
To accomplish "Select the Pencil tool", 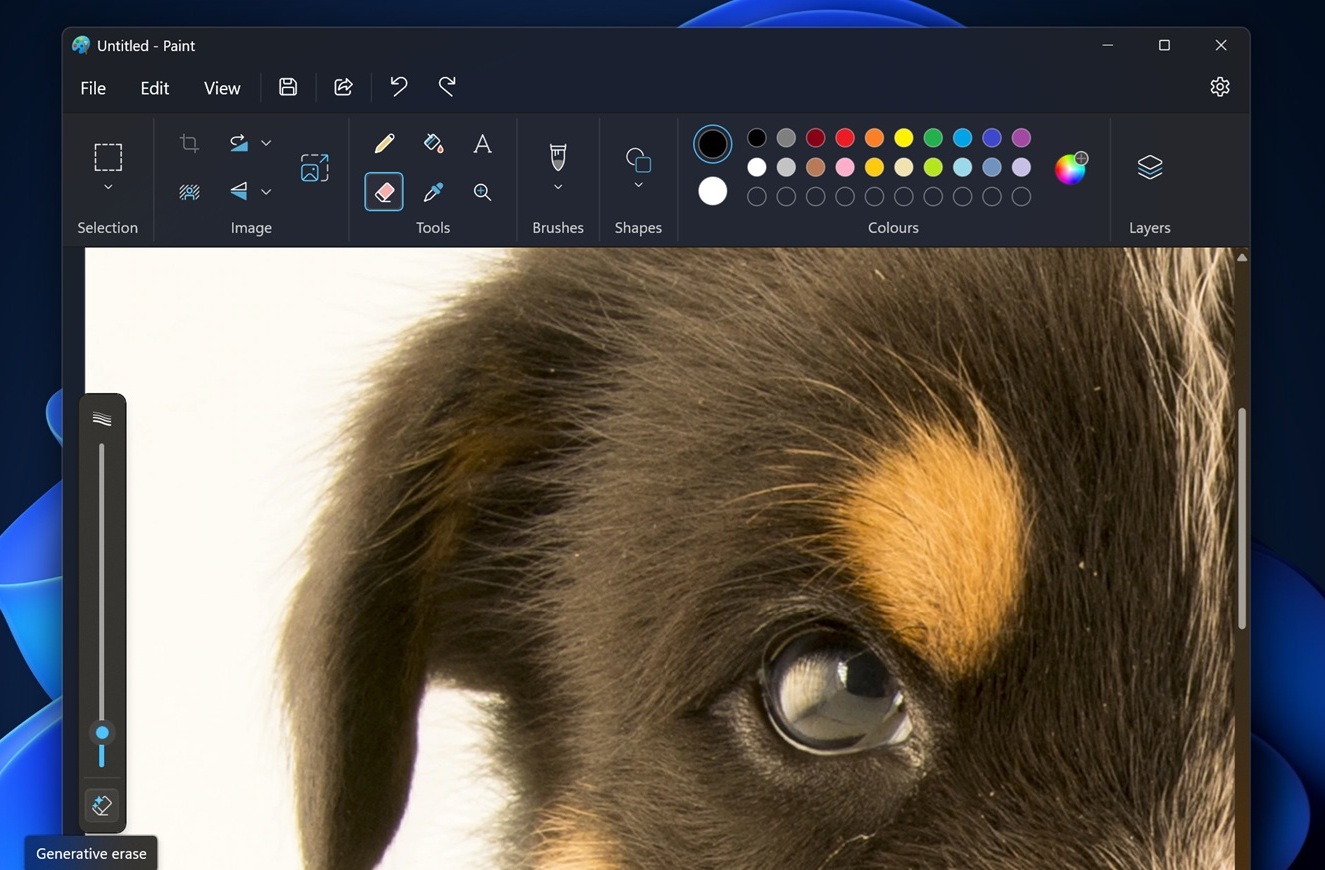I will point(384,143).
